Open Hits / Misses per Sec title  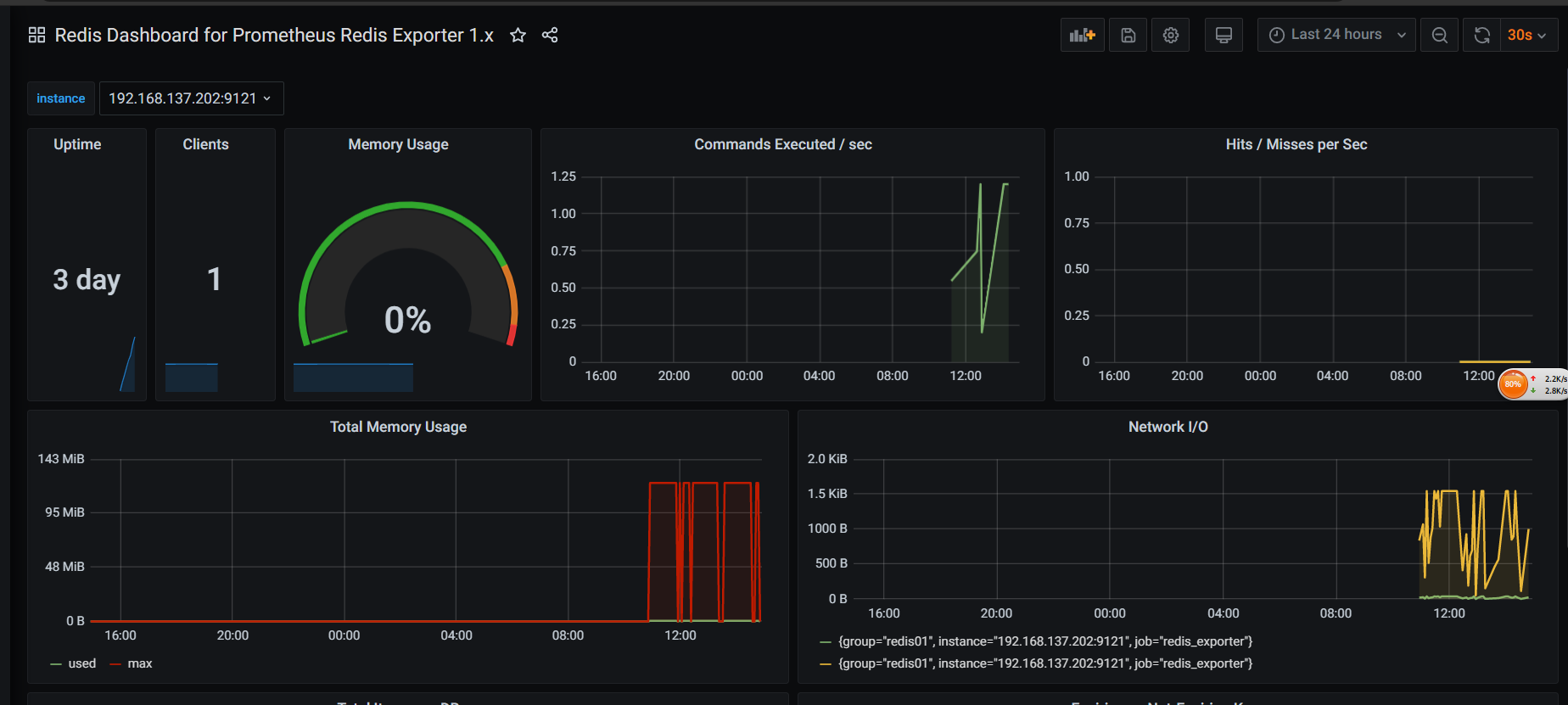tap(1296, 144)
